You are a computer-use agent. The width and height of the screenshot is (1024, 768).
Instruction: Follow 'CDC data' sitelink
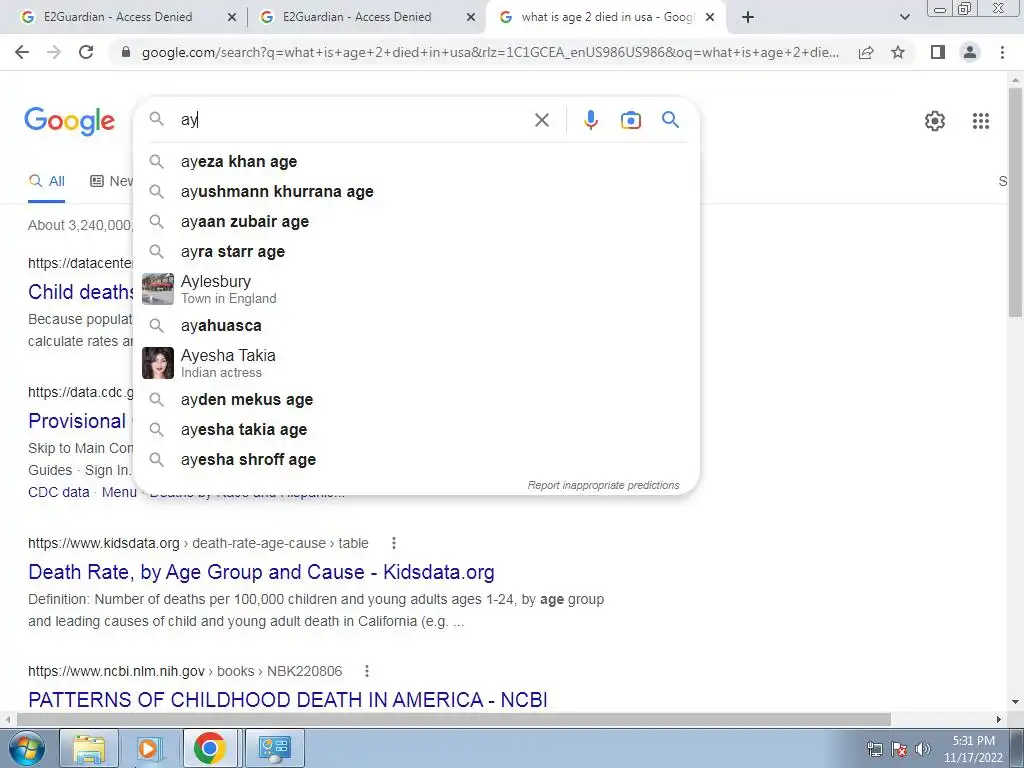(x=59, y=492)
